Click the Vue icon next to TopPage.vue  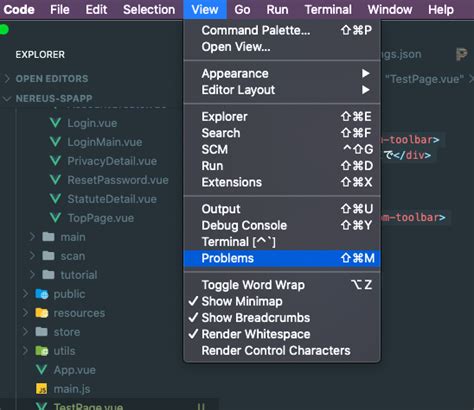(x=55, y=218)
